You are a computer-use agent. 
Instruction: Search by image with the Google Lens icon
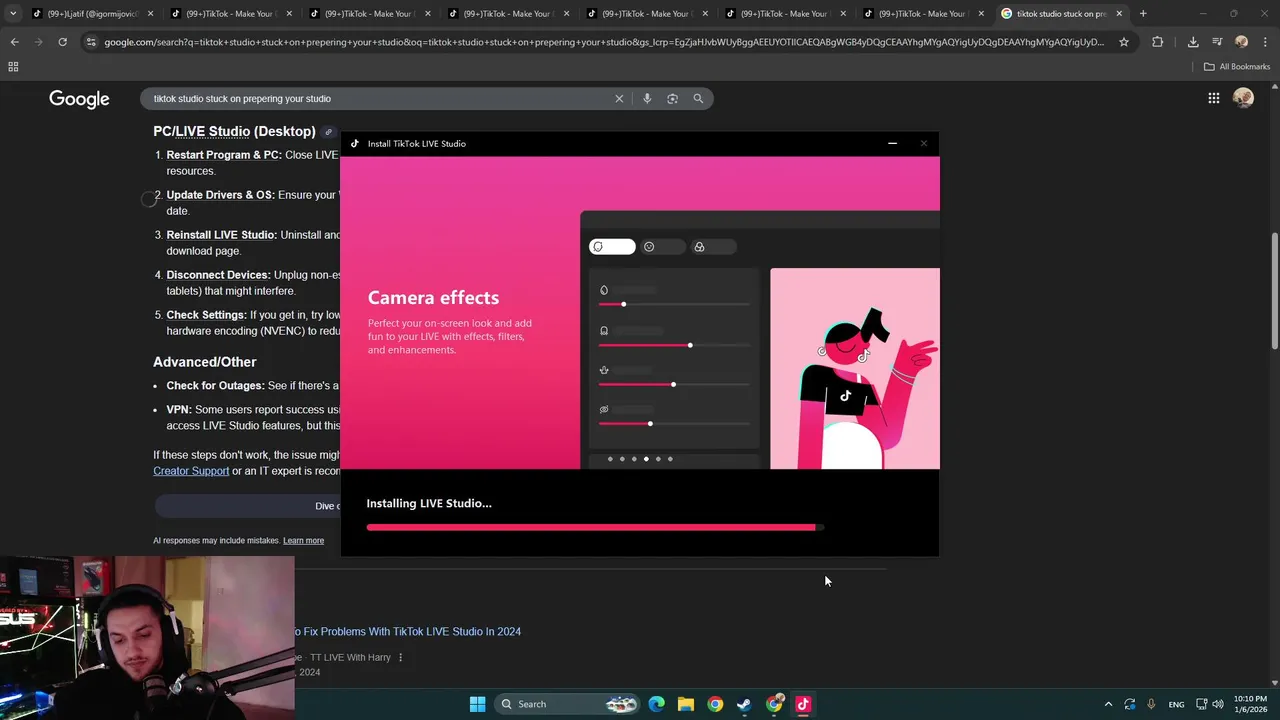[x=672, y=98]
